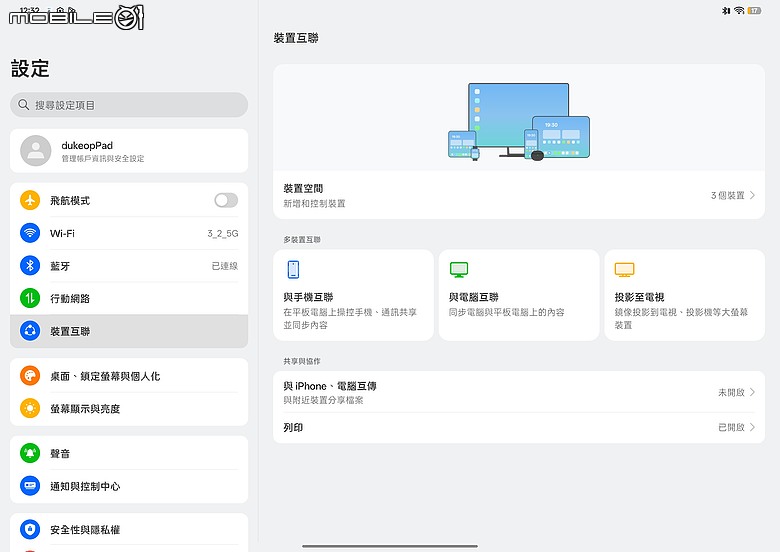Click the 裝置互聯 sidebar icon

point(30,331)
